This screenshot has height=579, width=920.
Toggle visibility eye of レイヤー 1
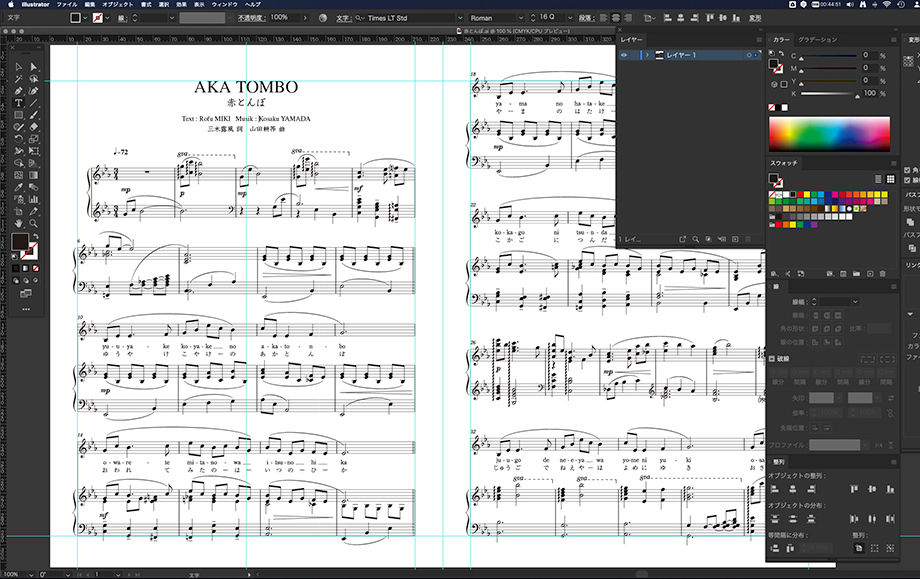(x=624, y=55)
